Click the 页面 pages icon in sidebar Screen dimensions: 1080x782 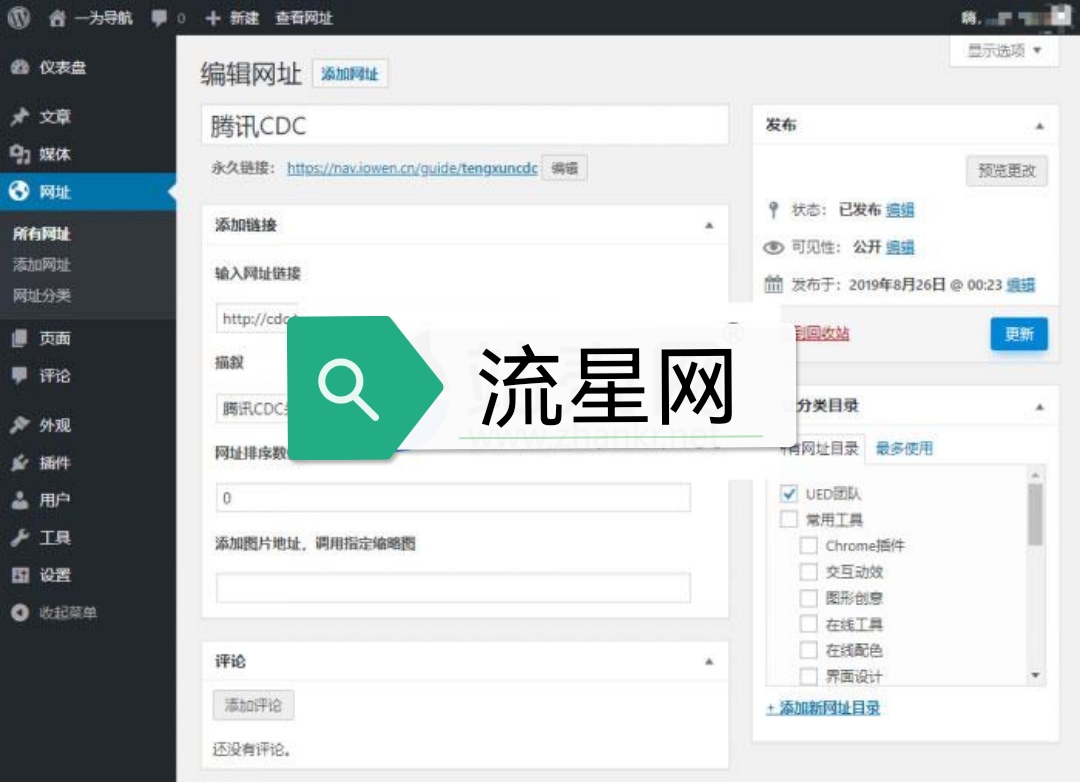coord(20,338)
